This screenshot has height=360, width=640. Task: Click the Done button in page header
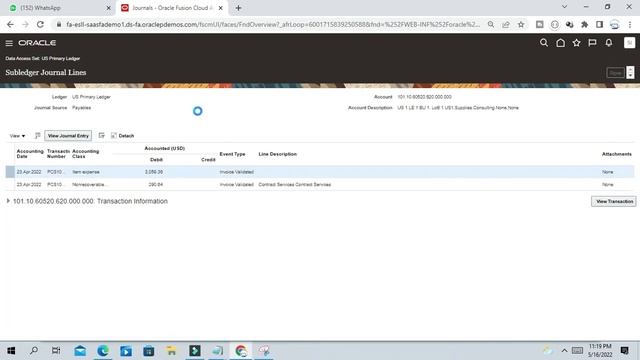coord(616,73)
